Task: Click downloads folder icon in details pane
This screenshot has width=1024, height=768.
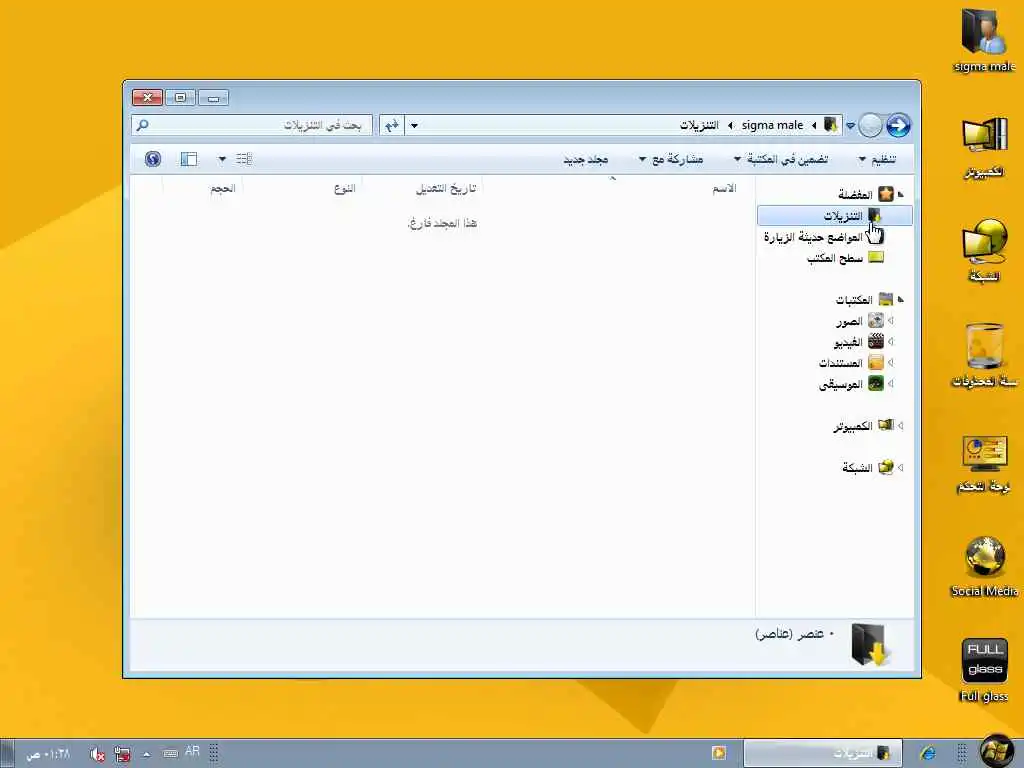Action: pyautogui.click(x=871, y=644)
